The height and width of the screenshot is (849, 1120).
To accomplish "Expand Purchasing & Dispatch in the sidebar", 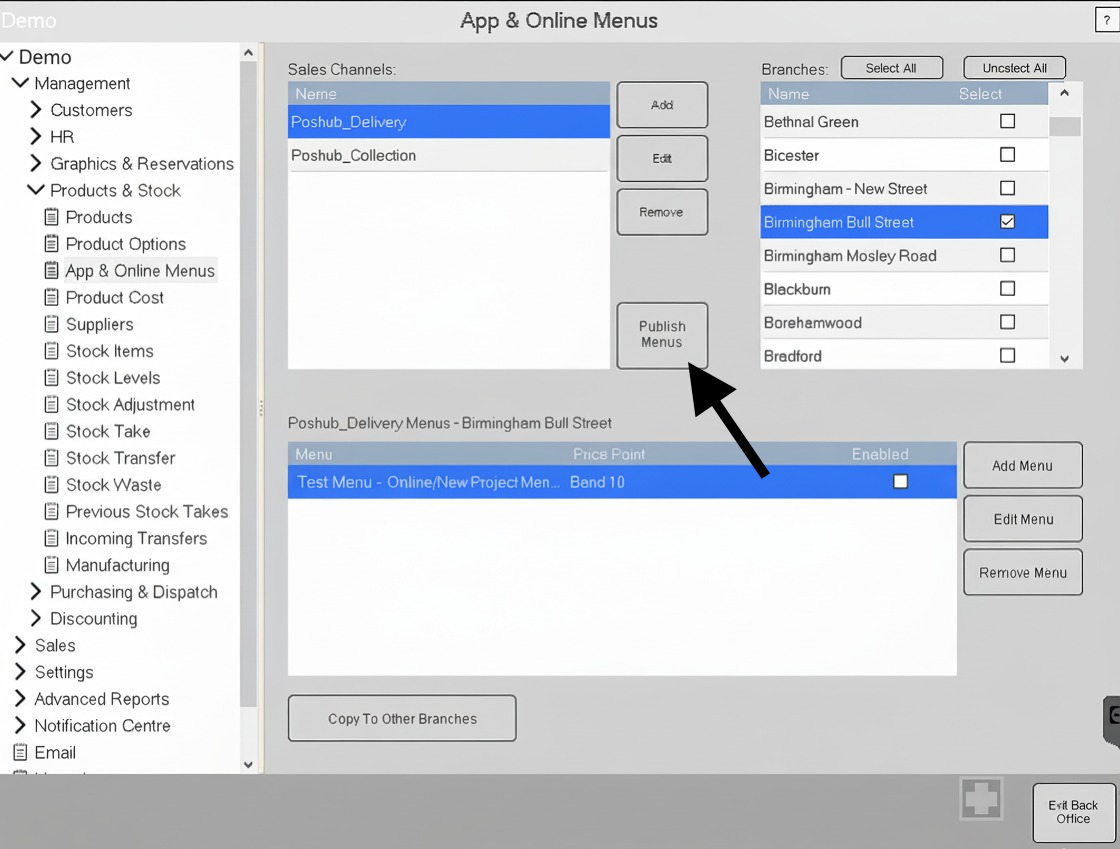I will click(36, 592).
